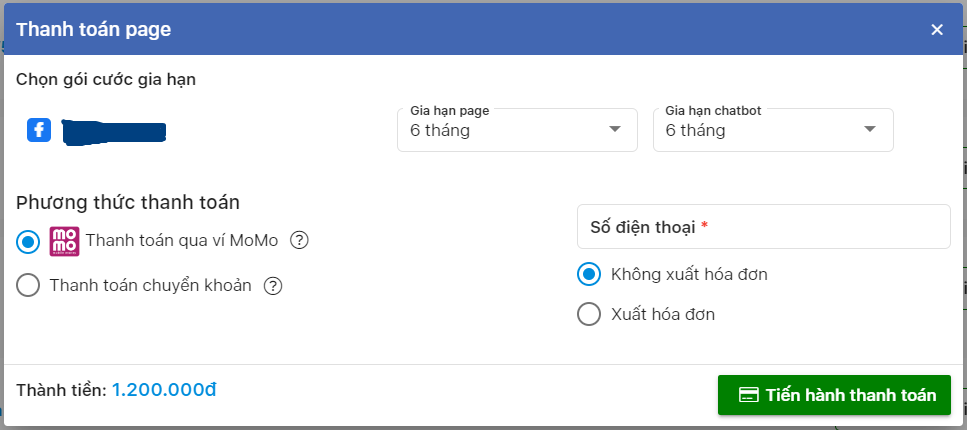Image resolution: width=967 pixels, height=430 pixels.
Task: Expand the Gia hạn page dropdown arrow
Action: pyautogui.click(x=614, y=130)
